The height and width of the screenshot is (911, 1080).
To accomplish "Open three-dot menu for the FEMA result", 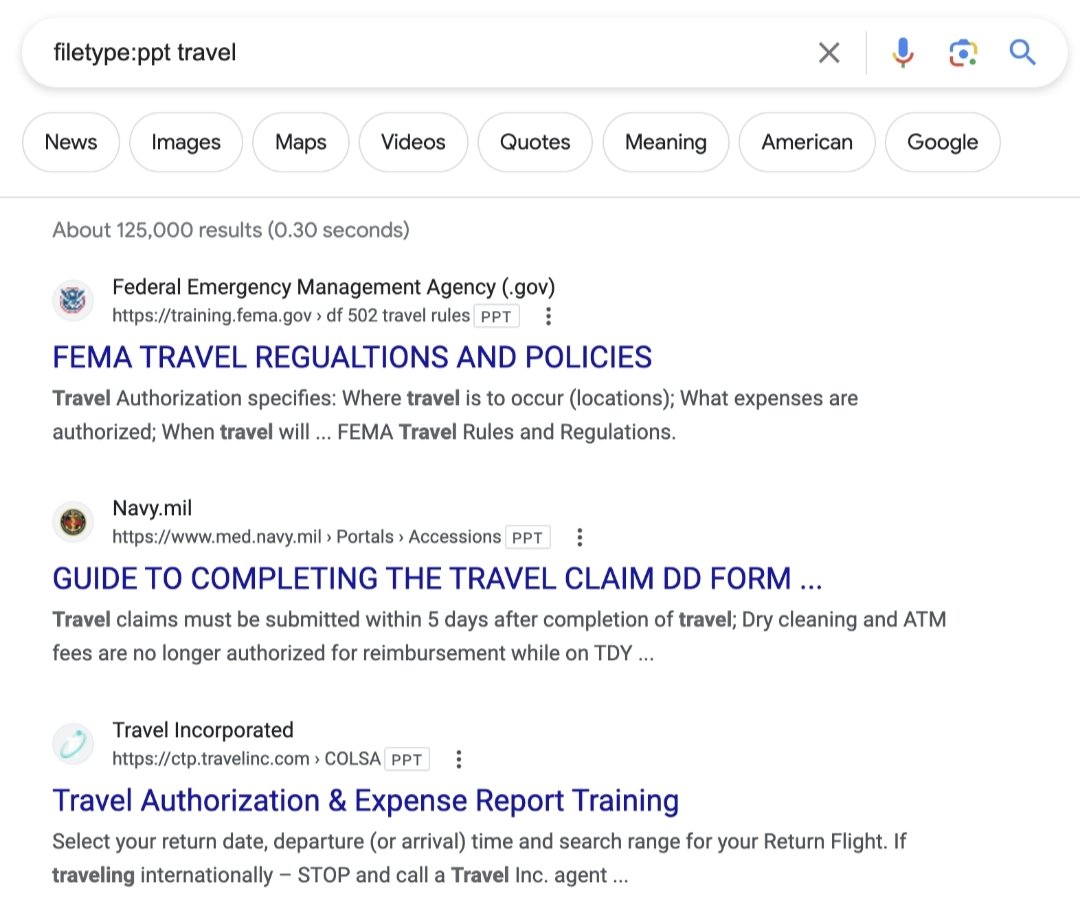I will 548,316.
